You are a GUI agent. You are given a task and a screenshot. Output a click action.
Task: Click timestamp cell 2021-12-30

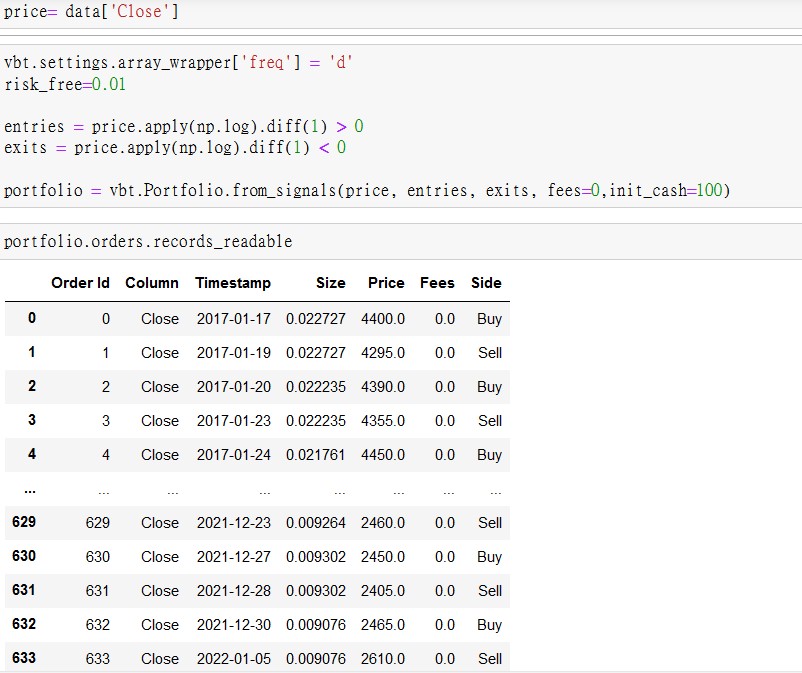(234, 625)
